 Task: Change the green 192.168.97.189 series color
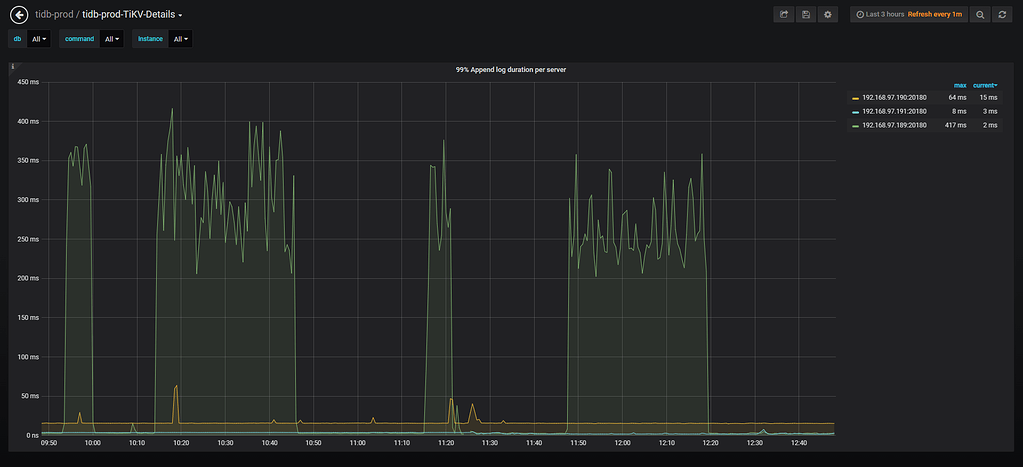coord(855,126)
